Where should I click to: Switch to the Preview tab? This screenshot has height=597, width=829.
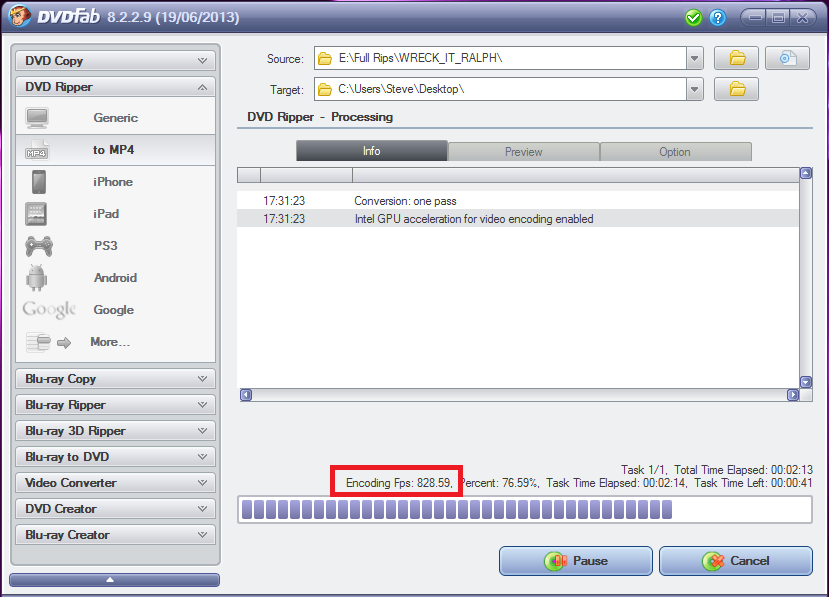pos(523,152)
